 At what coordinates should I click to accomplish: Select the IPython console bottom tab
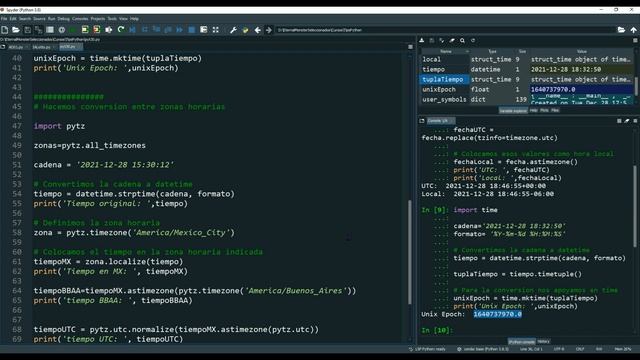point(522,342)
